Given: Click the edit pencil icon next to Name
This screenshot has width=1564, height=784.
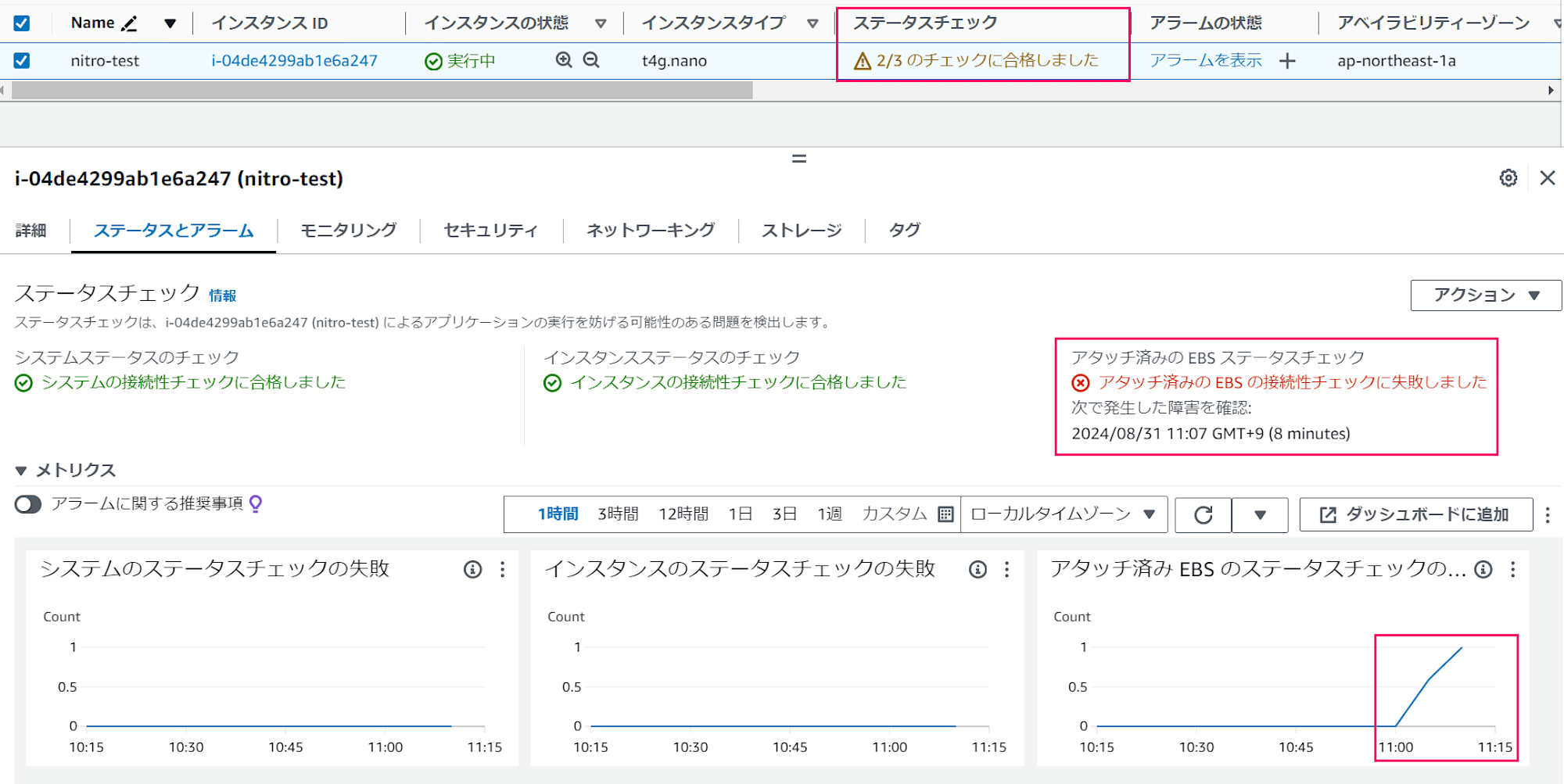Looking at the screenshot, I should (x=130, y=23).
